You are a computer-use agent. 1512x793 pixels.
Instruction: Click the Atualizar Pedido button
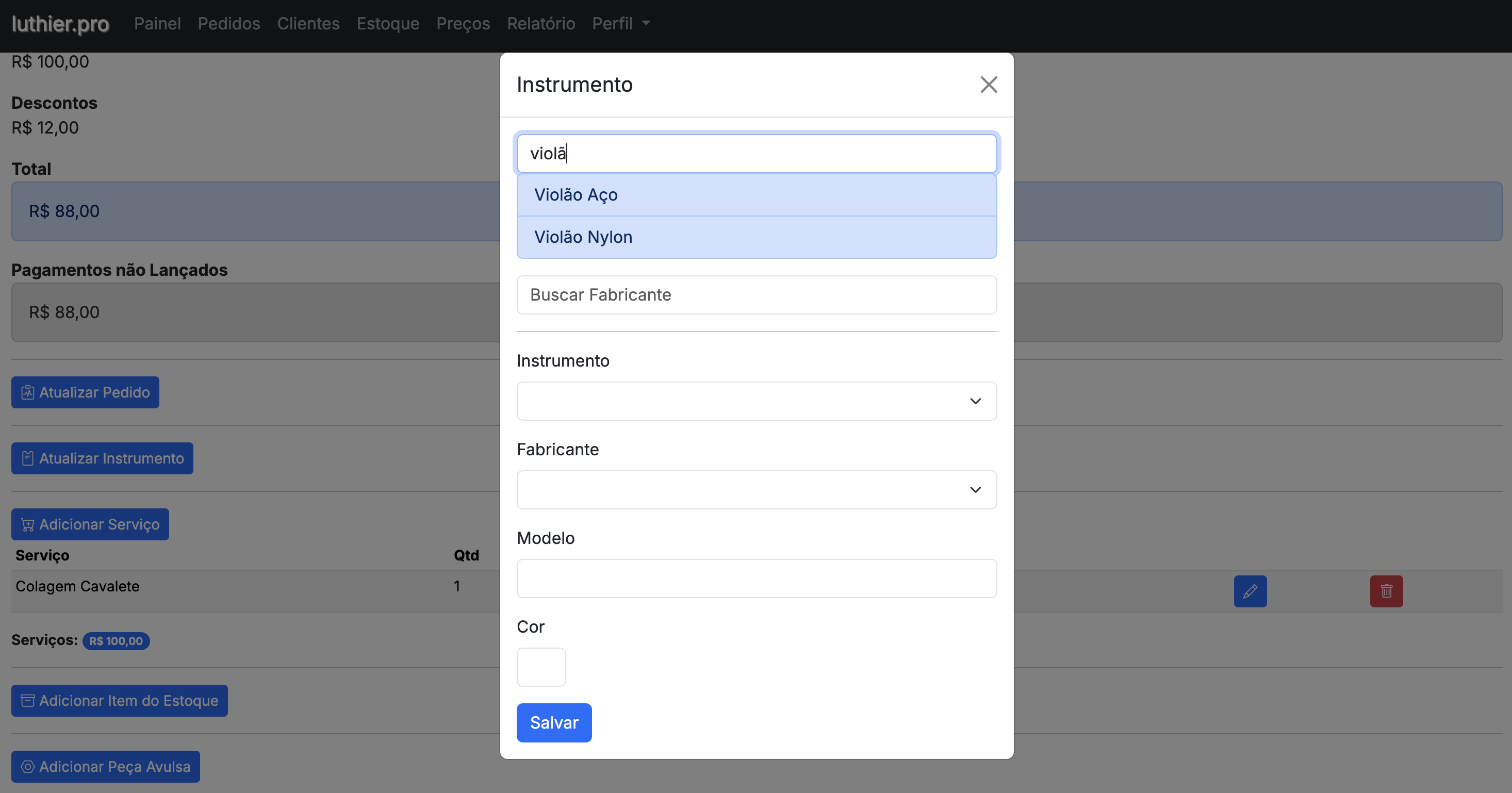pos(85,392)
